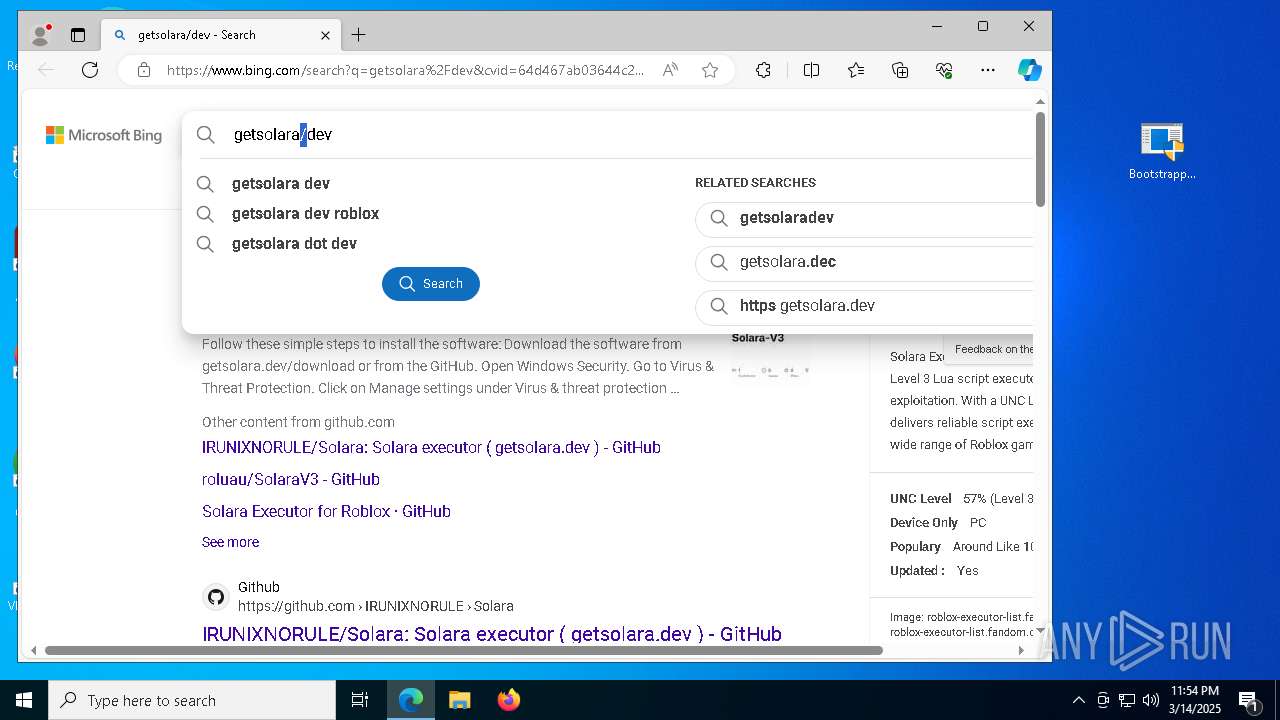Open the volume tray icon
This screenshot has height=720, width=1280.
pos(1151,700)
